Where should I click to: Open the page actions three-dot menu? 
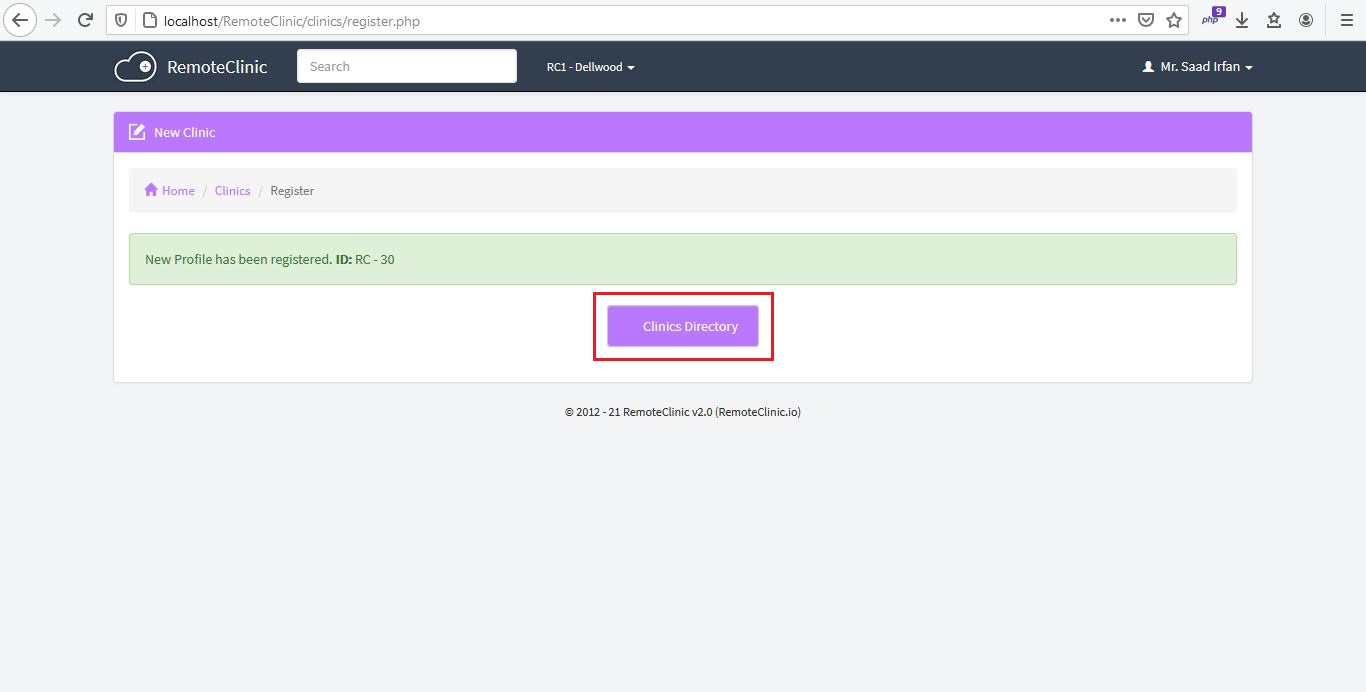[x=1118, y=20]
